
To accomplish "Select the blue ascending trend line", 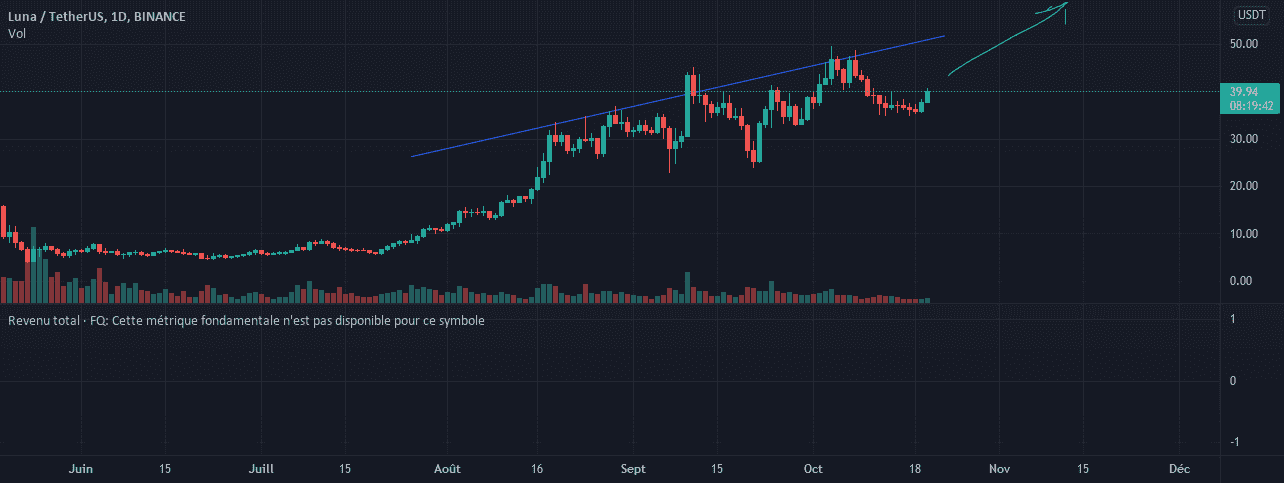I will [x=677, y=96].
